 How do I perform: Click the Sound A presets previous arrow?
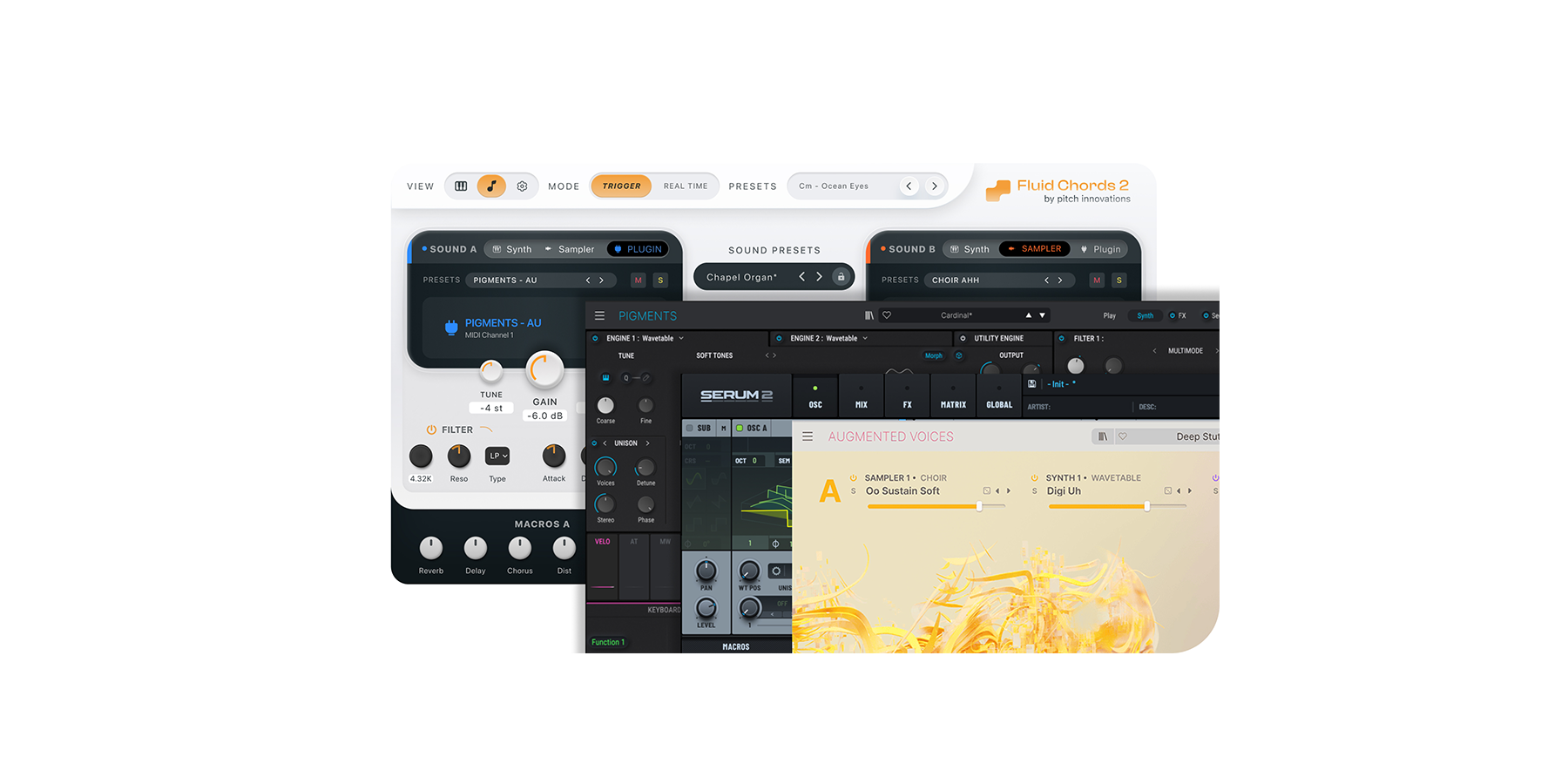[x=588, y=280]
